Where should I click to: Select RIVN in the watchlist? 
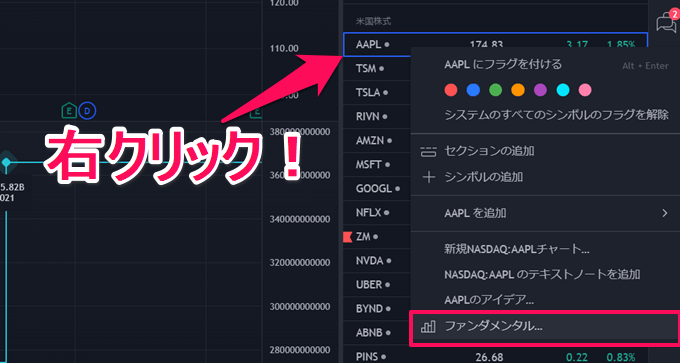click(x=368, y=116)
